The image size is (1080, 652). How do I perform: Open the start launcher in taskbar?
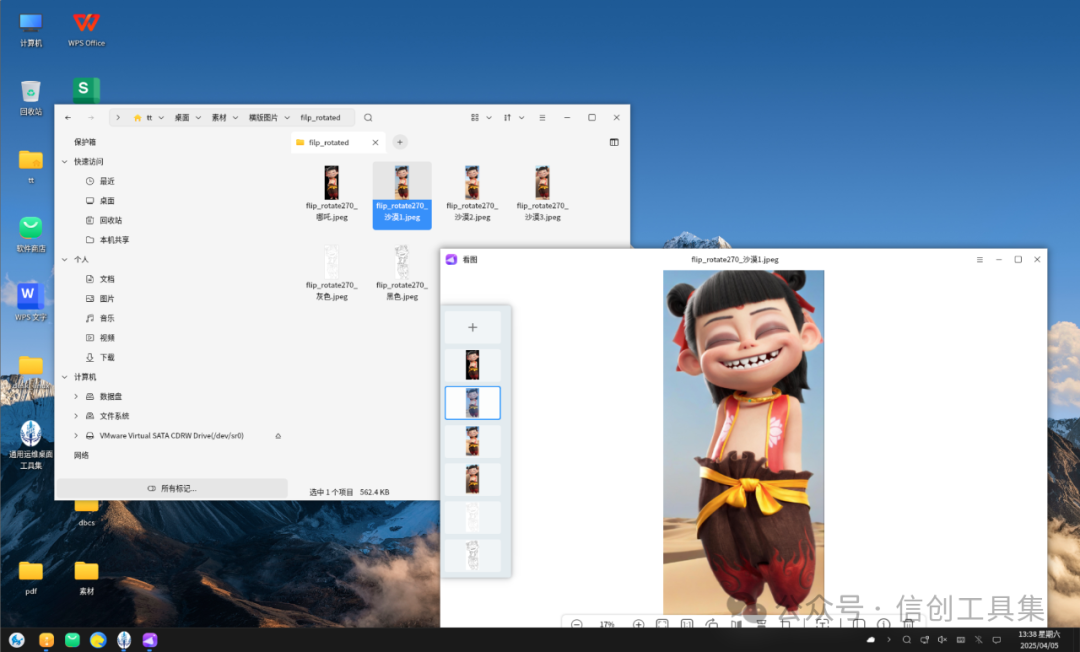17,640
